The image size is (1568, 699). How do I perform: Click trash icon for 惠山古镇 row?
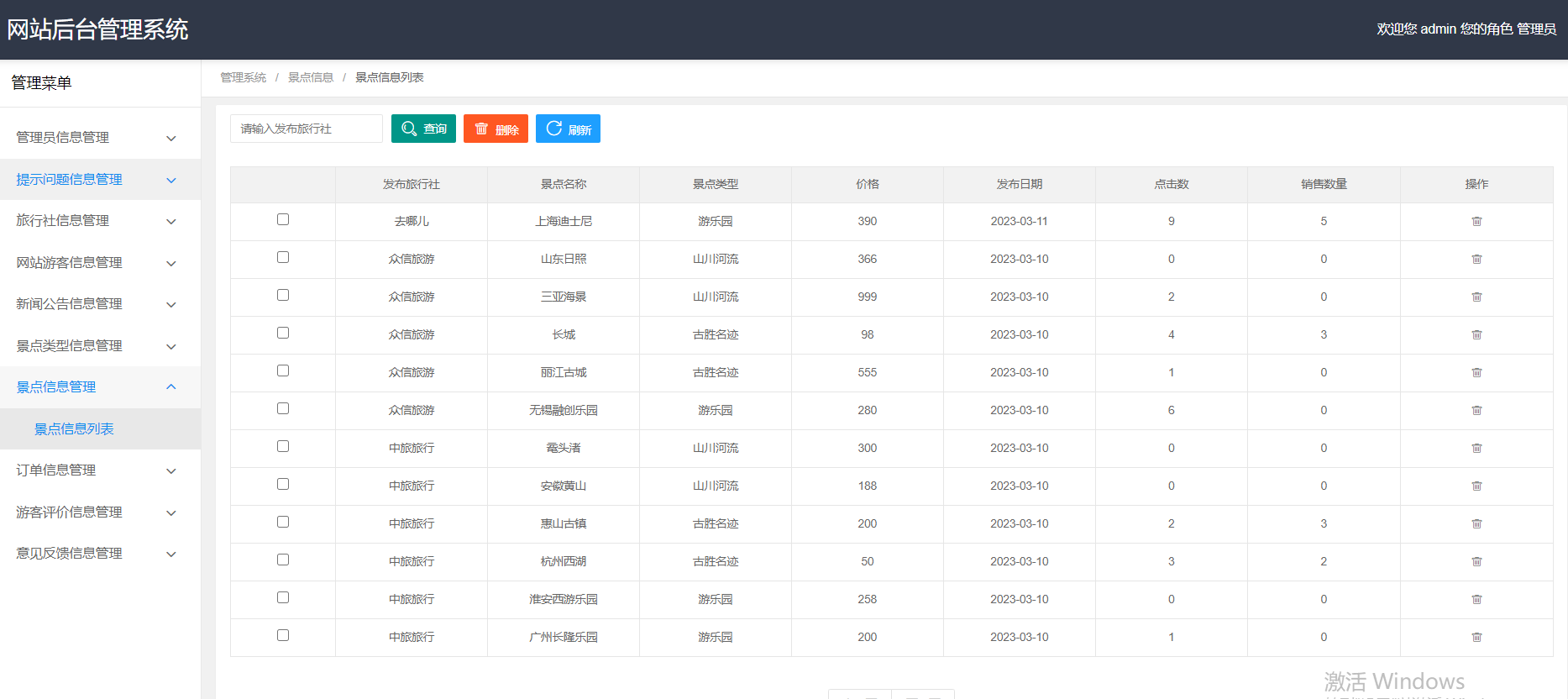click(1476, 524)
